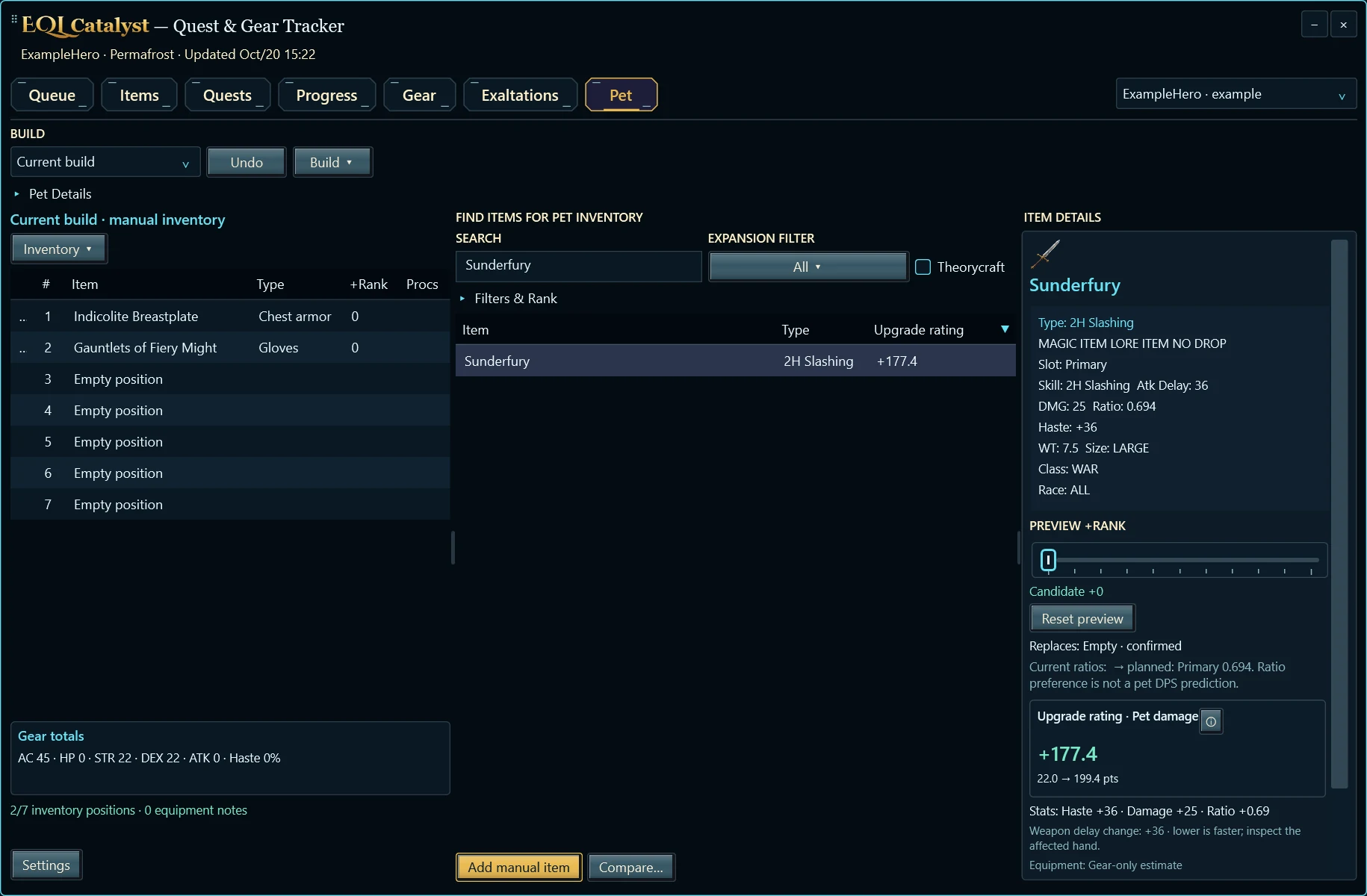The height and width of the screenshot is (896, 1367).
Task: Enable the Theorycraft checkbox
Action: pos(923,267)
